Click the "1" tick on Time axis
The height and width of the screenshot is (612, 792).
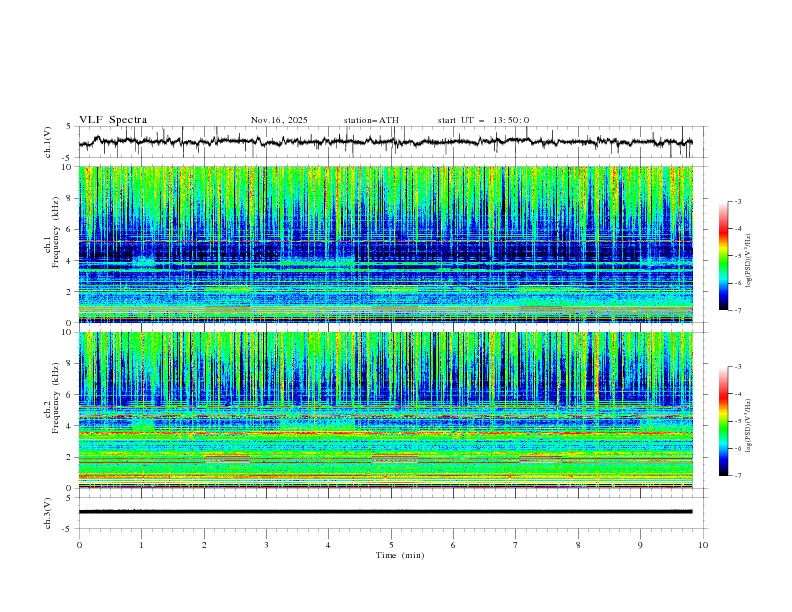coord(141,545)
